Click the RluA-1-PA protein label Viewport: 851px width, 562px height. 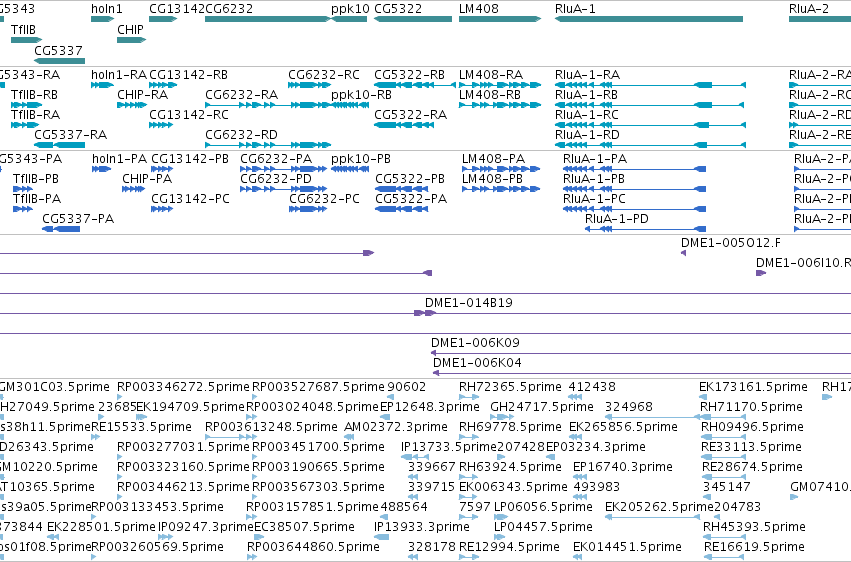(595, 159)
